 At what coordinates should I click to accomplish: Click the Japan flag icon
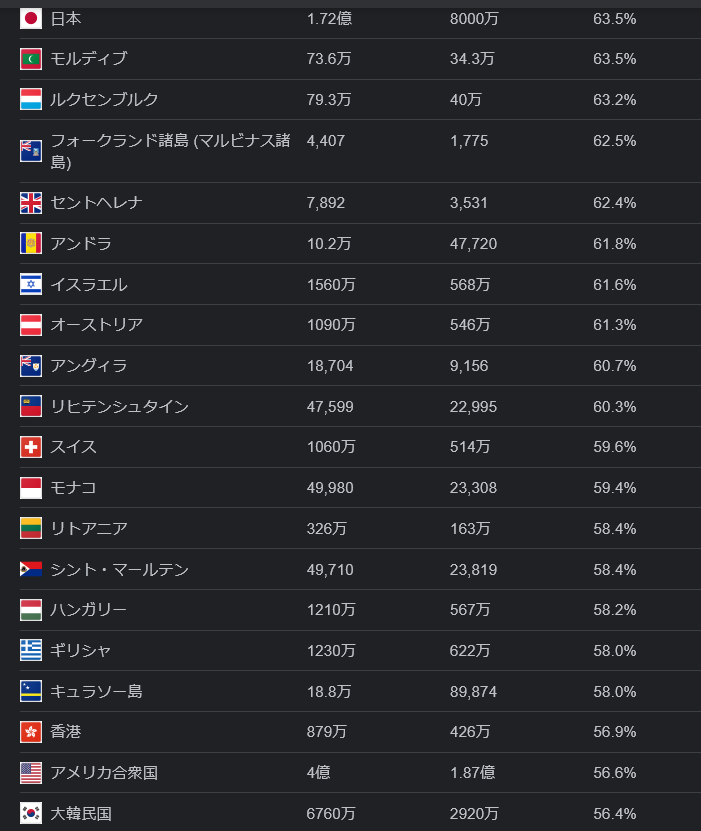[x=31, y=18]
